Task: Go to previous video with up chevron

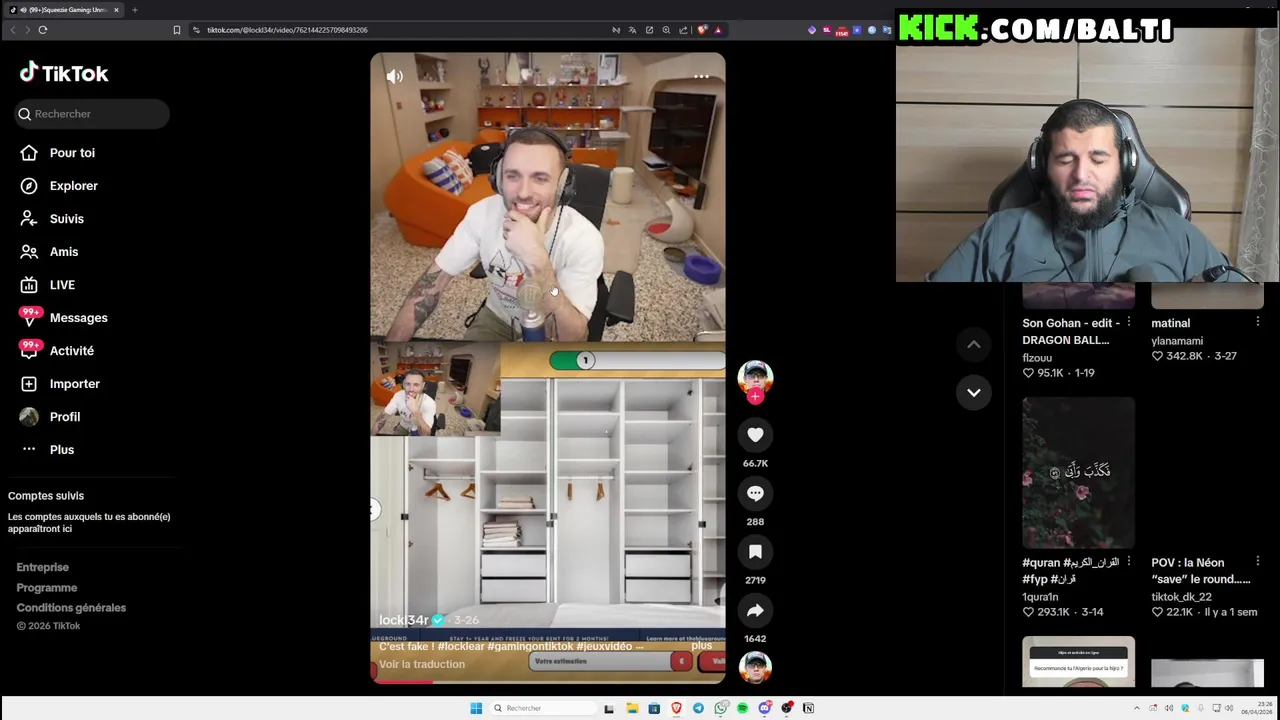Action: [x=973, y=345]
